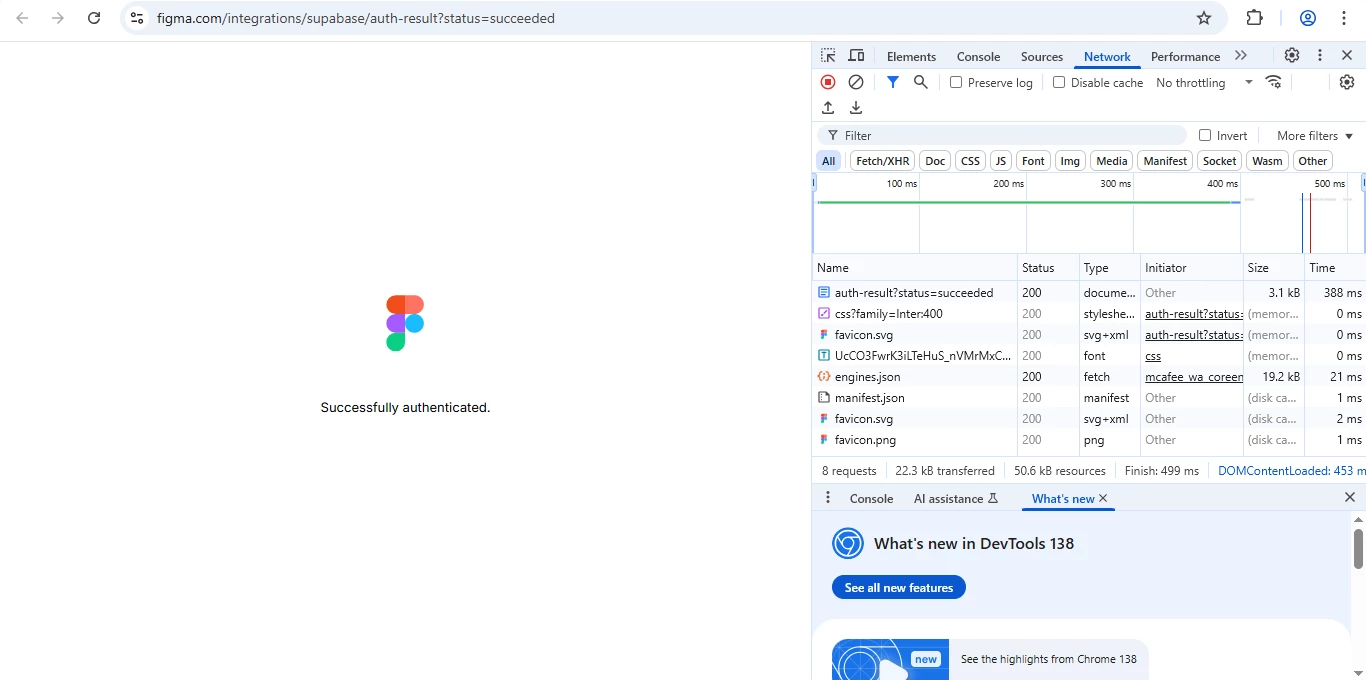Filter requests by Fetch/XHR
This screenshot has width=1366, height=680.
pyautogui.click(x=883, y=161)
